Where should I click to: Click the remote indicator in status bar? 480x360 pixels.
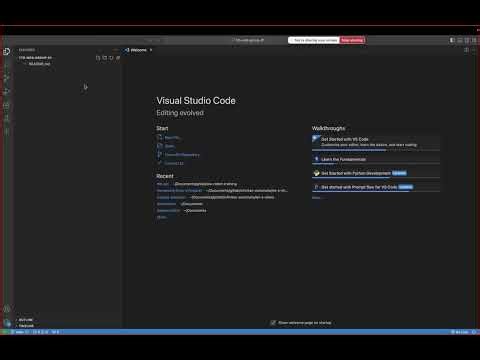pyautogui.click(x=5, y=332)
